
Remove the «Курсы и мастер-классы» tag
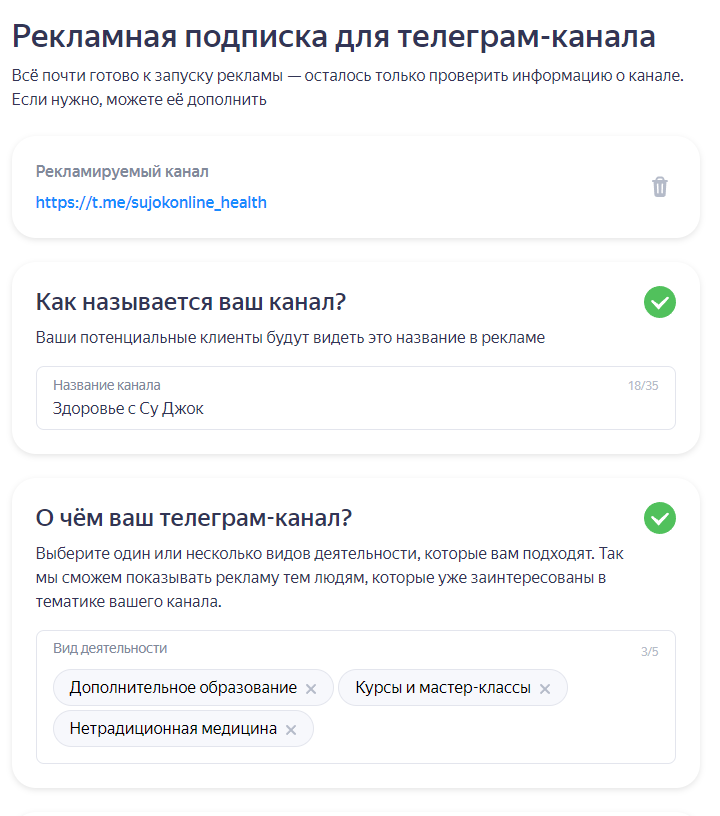pos(546,687)
